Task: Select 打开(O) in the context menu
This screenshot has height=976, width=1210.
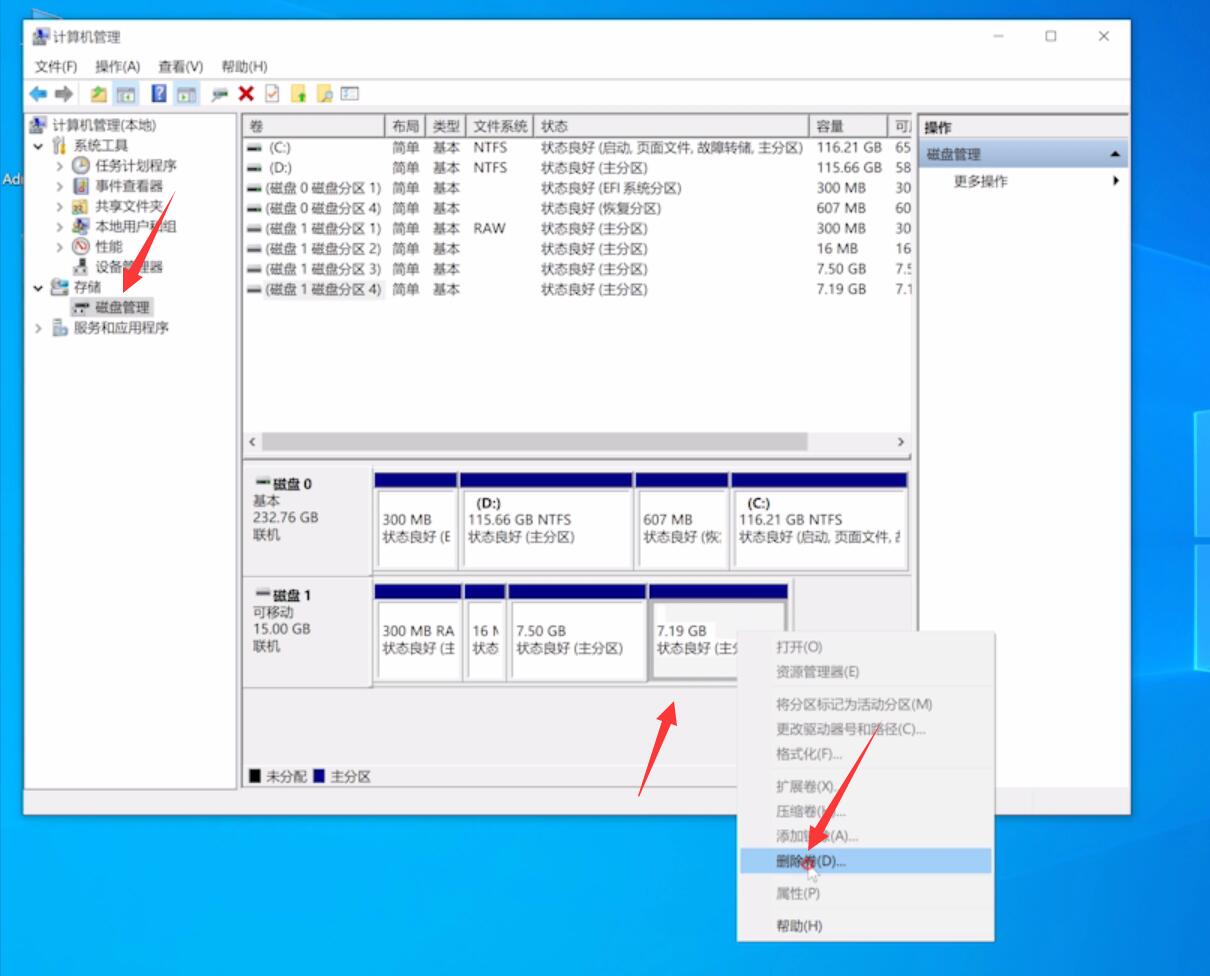Action: [x=865, y=647]
